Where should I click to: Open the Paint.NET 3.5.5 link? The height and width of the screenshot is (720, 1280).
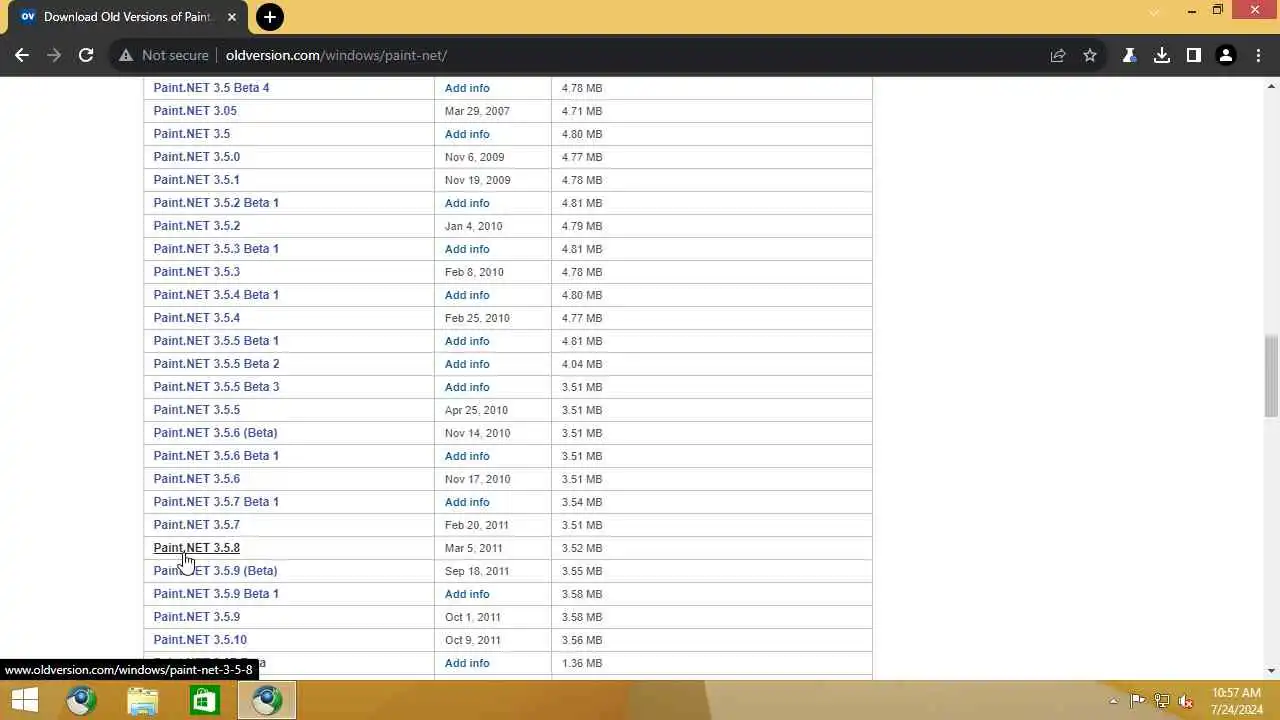coord(196,410)
